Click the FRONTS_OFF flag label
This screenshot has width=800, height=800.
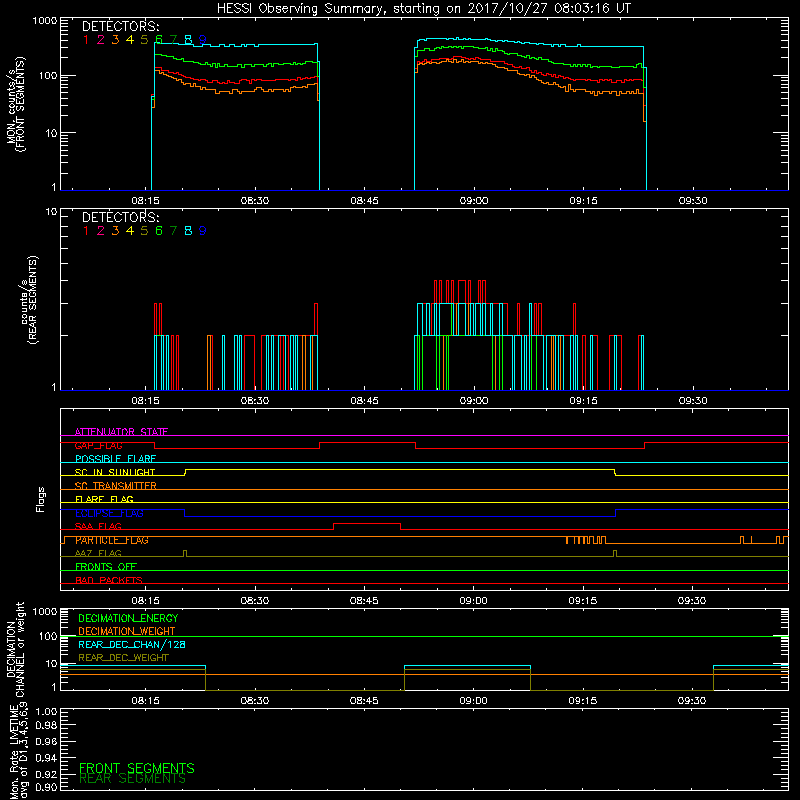coord(106,567)
